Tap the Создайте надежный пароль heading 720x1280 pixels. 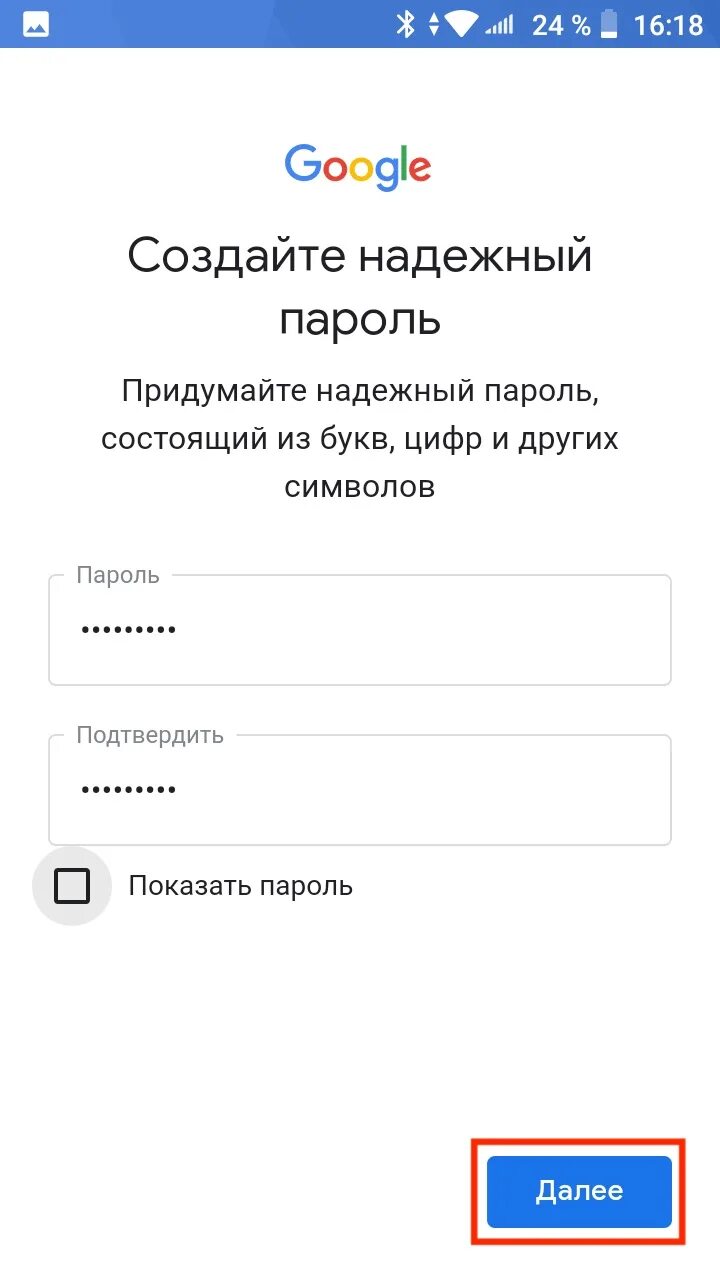(360, 288)
